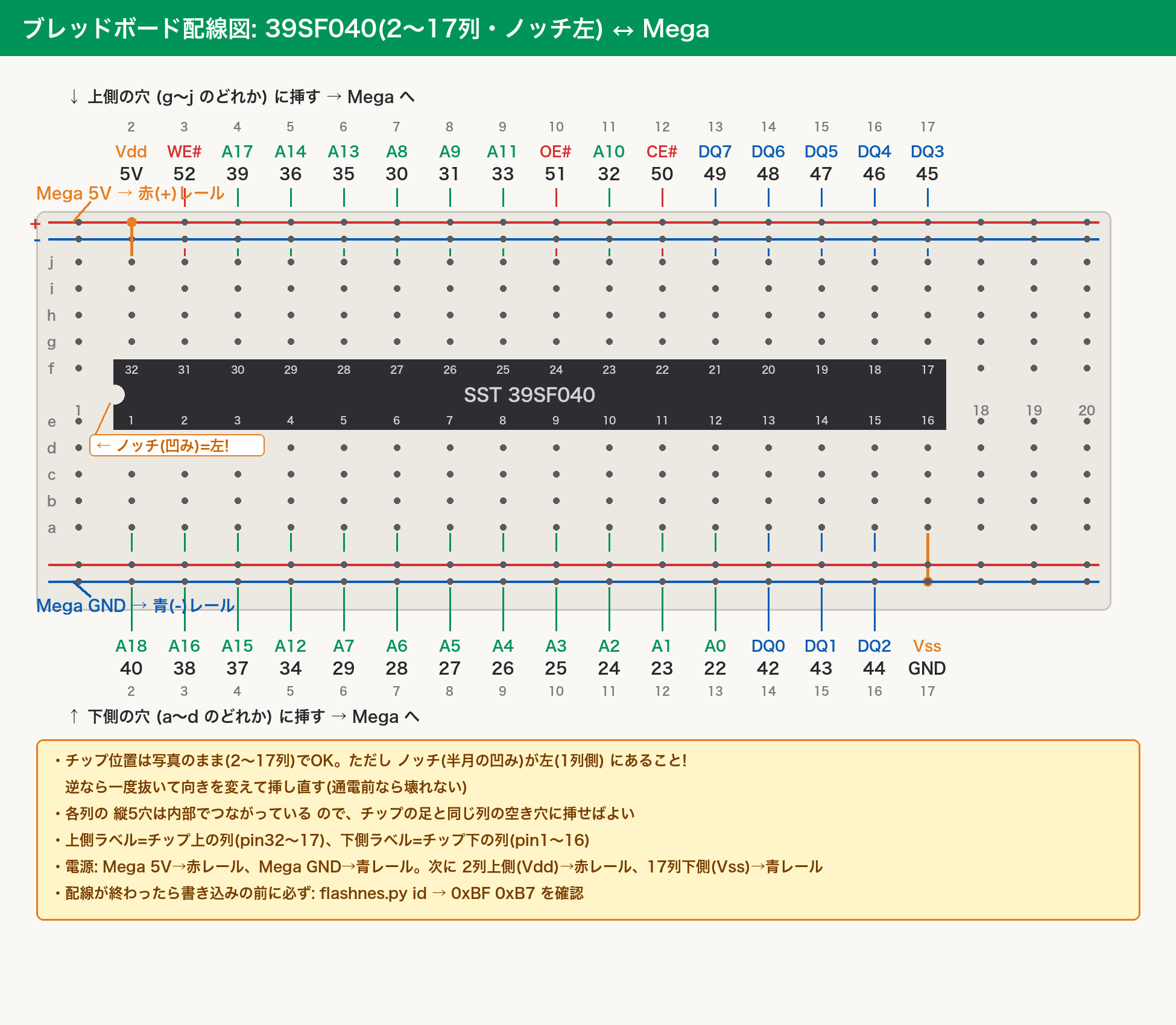Click the 'A13' address label

[x=343, y=151]
